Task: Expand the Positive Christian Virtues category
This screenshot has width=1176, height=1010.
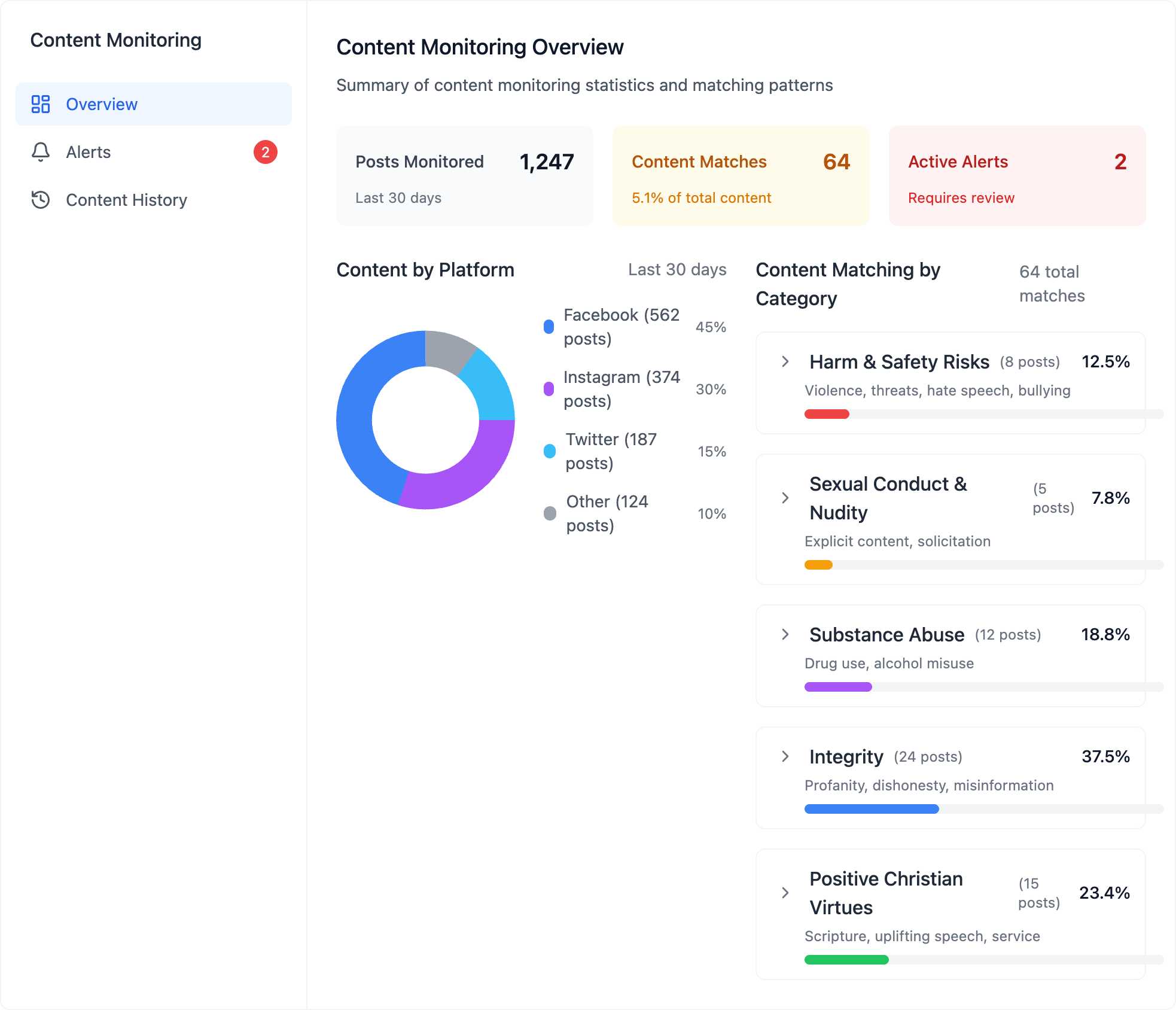Action: click(785, 893)
